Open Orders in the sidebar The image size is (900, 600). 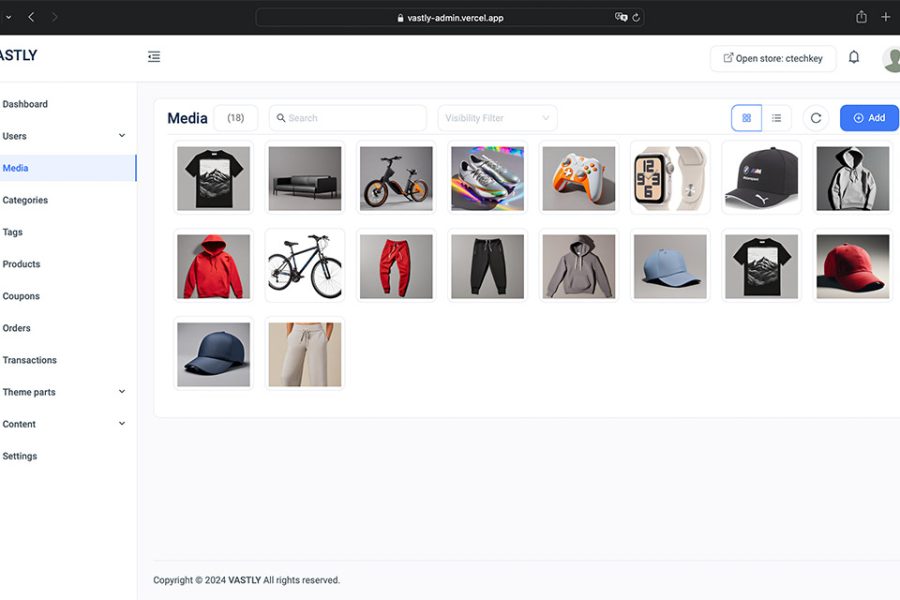click(16, 328)
